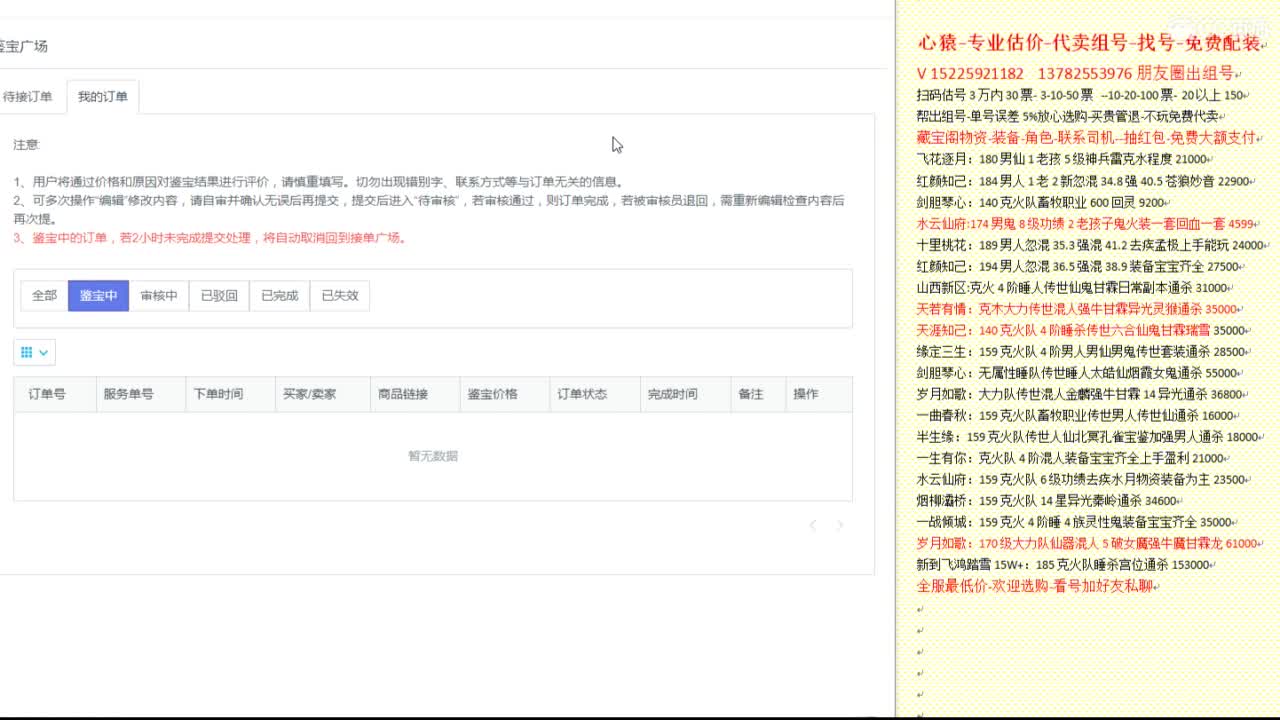Select the 审核中 filter

158,295
